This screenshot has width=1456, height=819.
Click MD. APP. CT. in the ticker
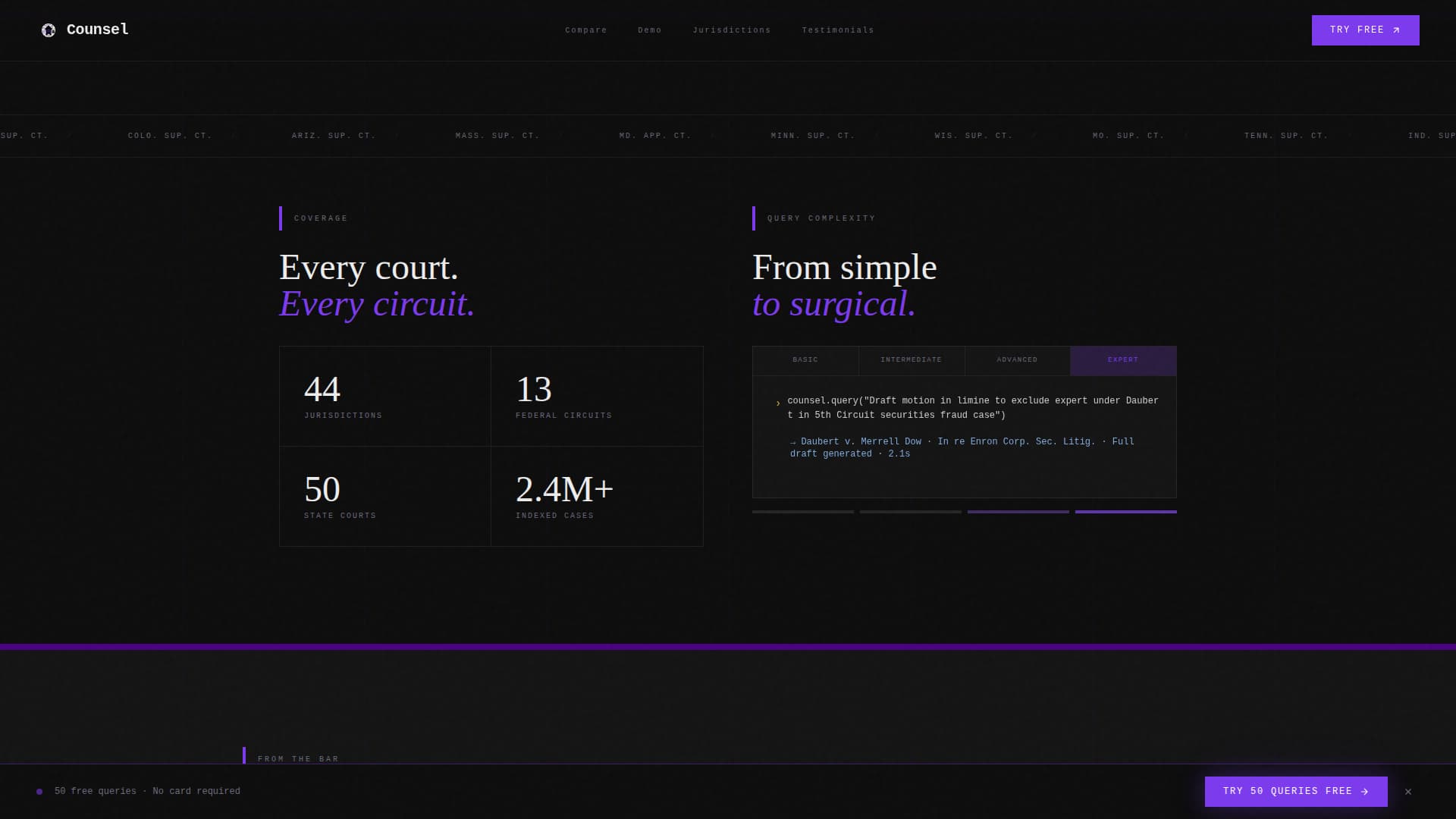(655, 136)
